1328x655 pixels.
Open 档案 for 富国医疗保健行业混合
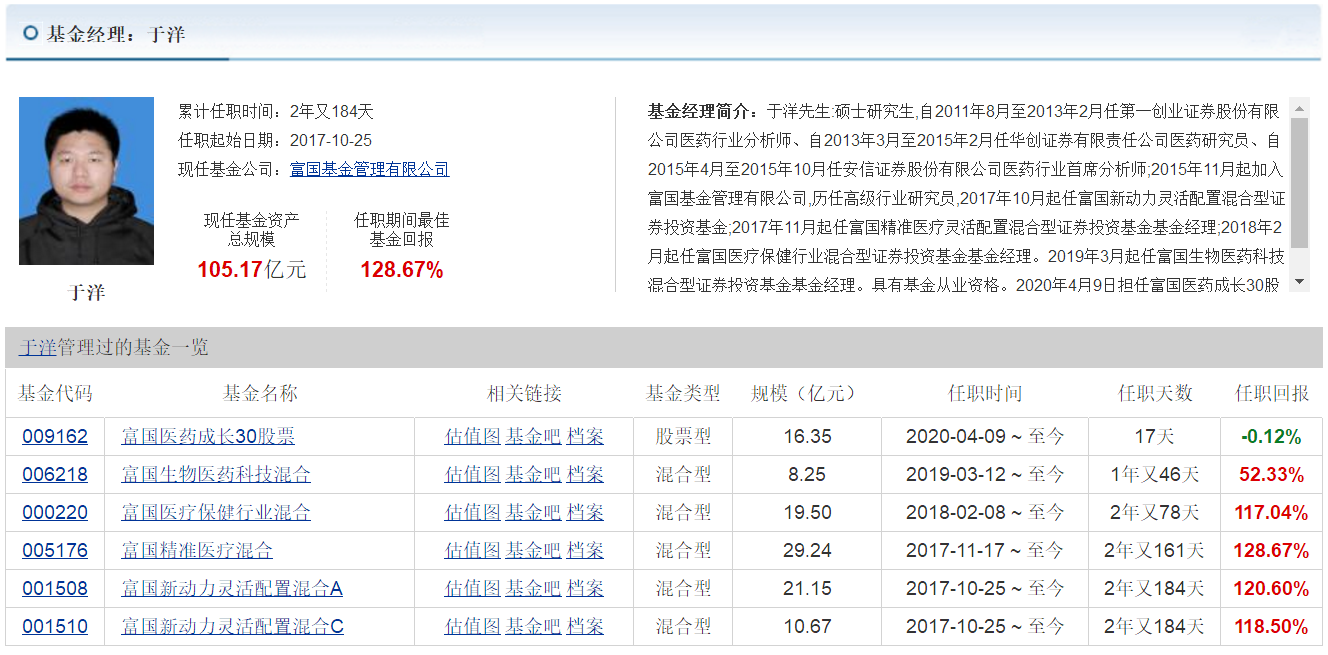(585, 513)
